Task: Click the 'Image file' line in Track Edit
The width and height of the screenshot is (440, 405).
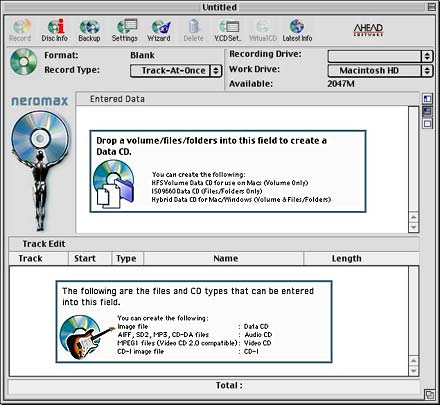Action: coord(133,326)
